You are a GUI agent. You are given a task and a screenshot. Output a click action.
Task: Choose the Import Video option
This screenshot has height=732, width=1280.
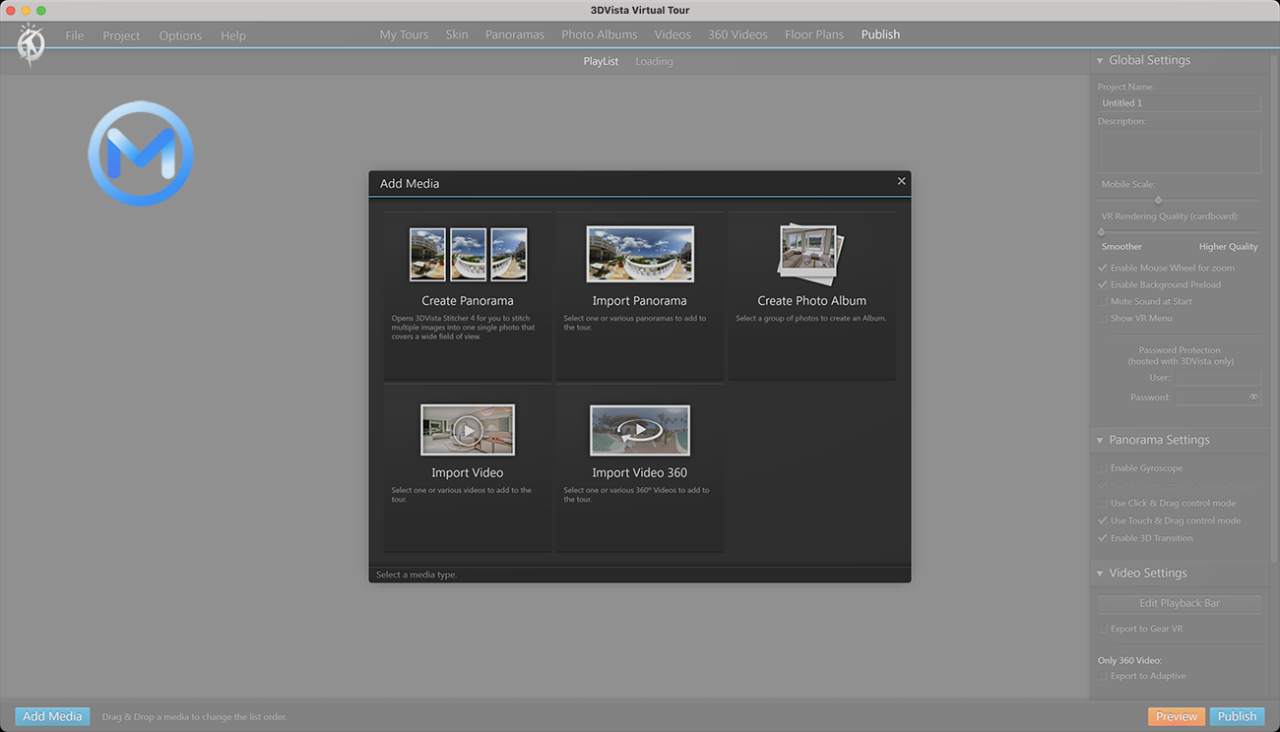[x=468, y=468]
